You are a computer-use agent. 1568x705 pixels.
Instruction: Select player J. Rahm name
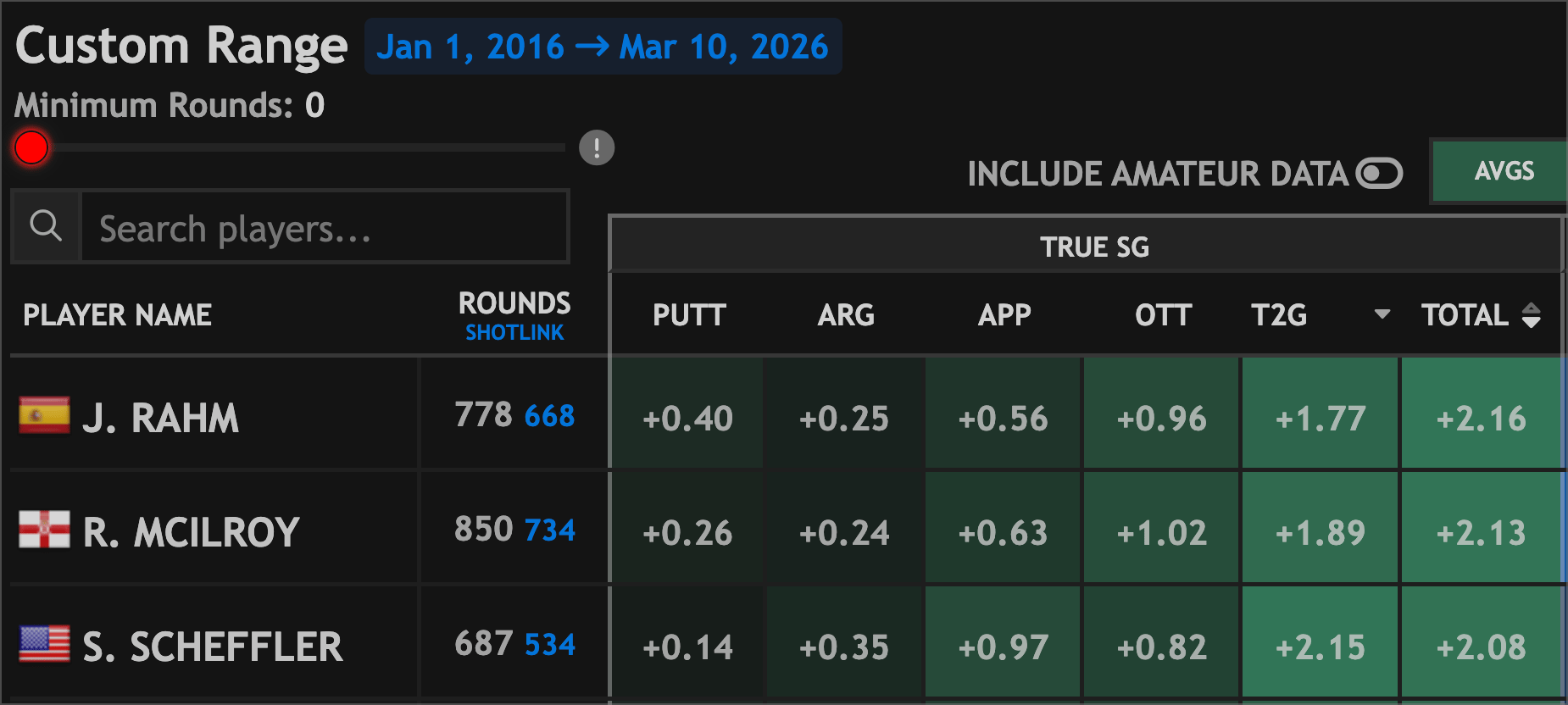pos(161,418)
